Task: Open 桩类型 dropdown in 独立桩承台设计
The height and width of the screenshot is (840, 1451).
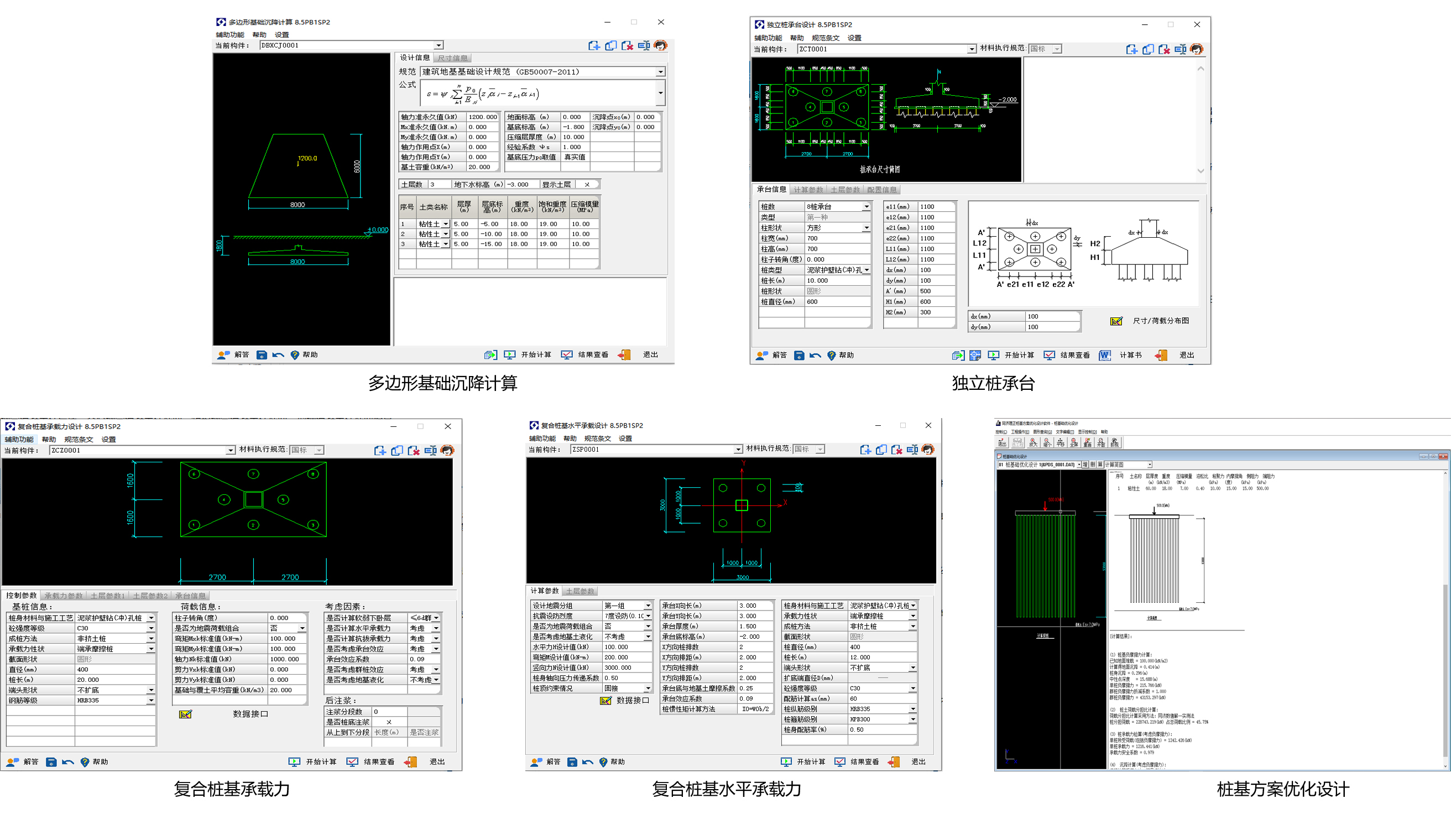Action: click(866, 270)
